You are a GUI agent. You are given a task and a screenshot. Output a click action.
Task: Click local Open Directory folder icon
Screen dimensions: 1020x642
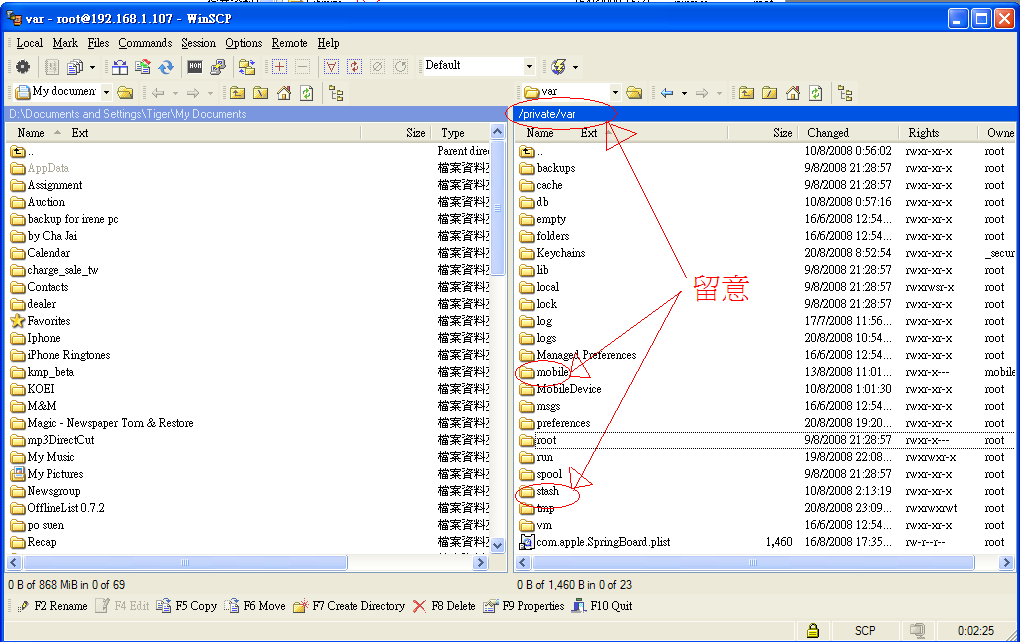[125, 93]
